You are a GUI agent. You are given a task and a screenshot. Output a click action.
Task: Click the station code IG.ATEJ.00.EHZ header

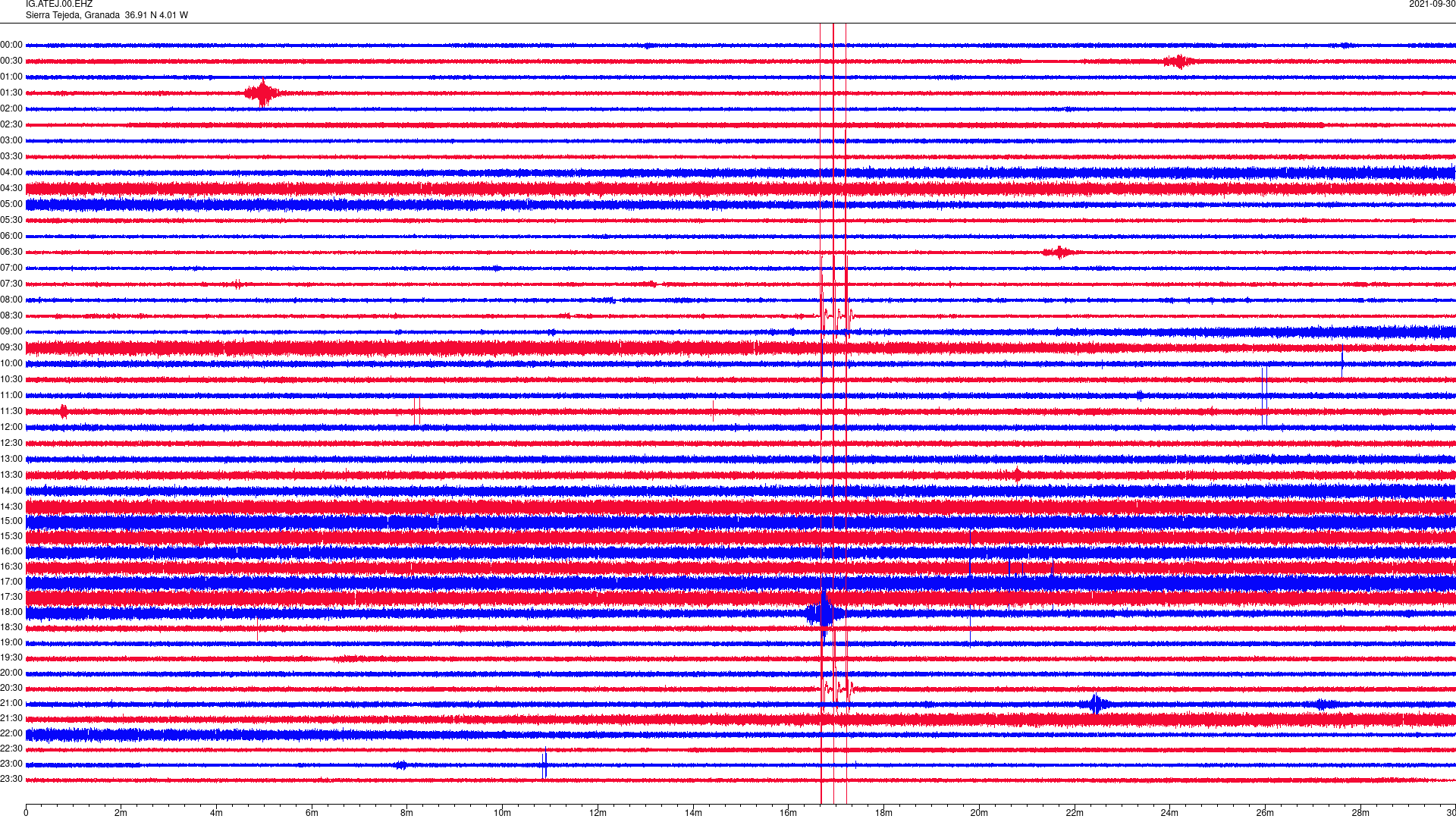tap(59, 4)
